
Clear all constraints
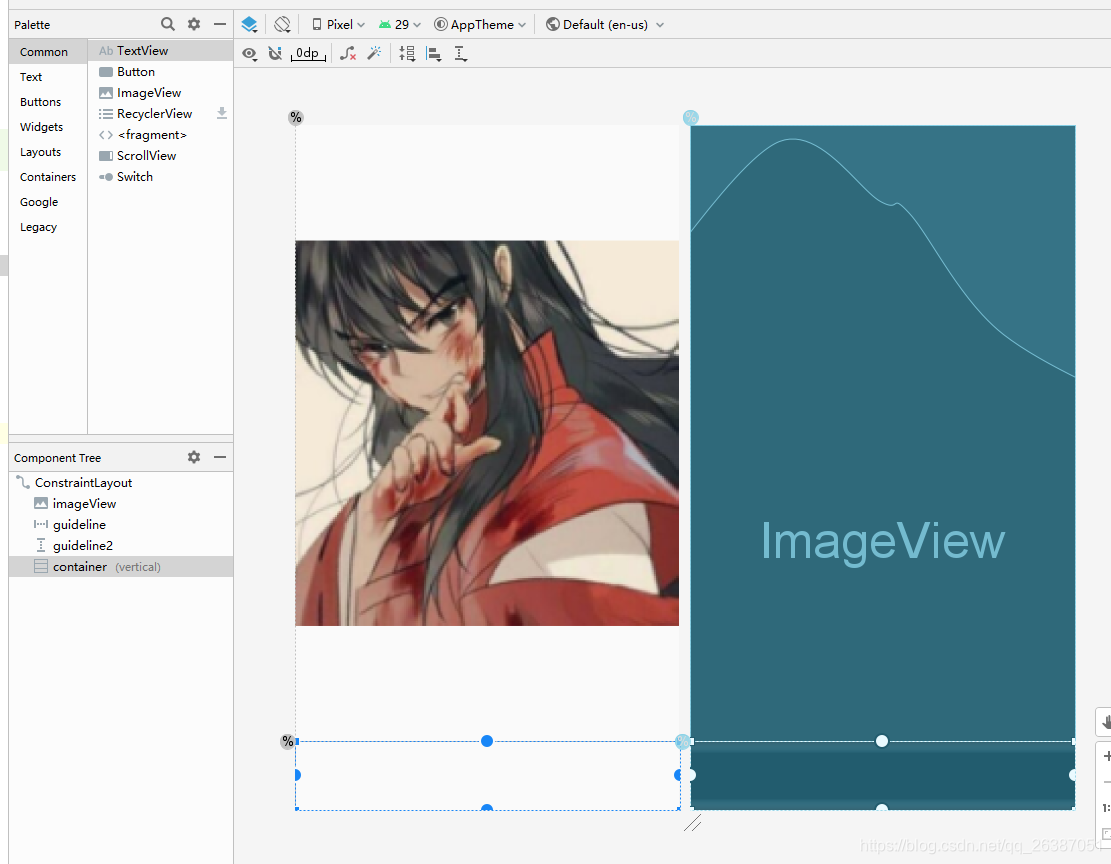347,54
